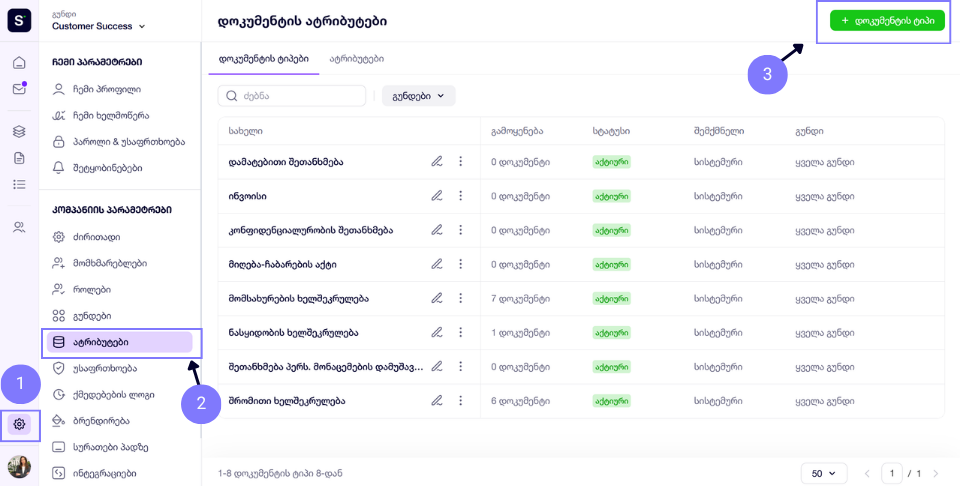Click აქტიური status badge in ინვოისი row
This screenshot has width=960, height=486.
[x=612, y=196]
